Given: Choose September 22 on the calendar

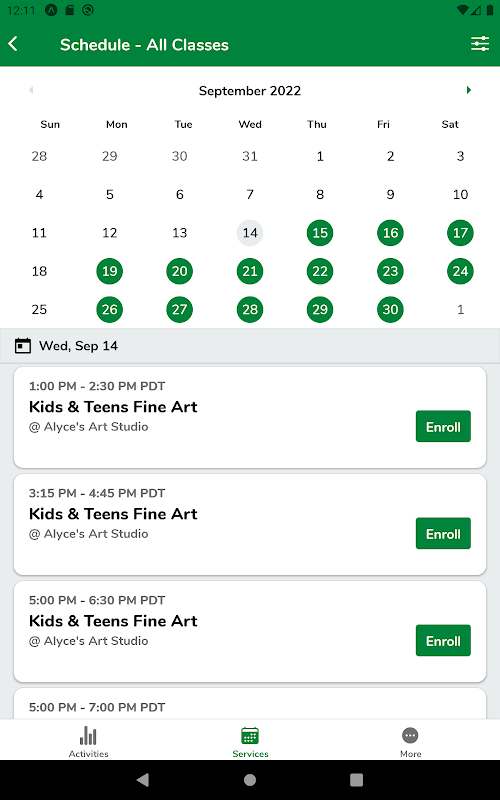Looking at the screenshot, I should 320,271.
